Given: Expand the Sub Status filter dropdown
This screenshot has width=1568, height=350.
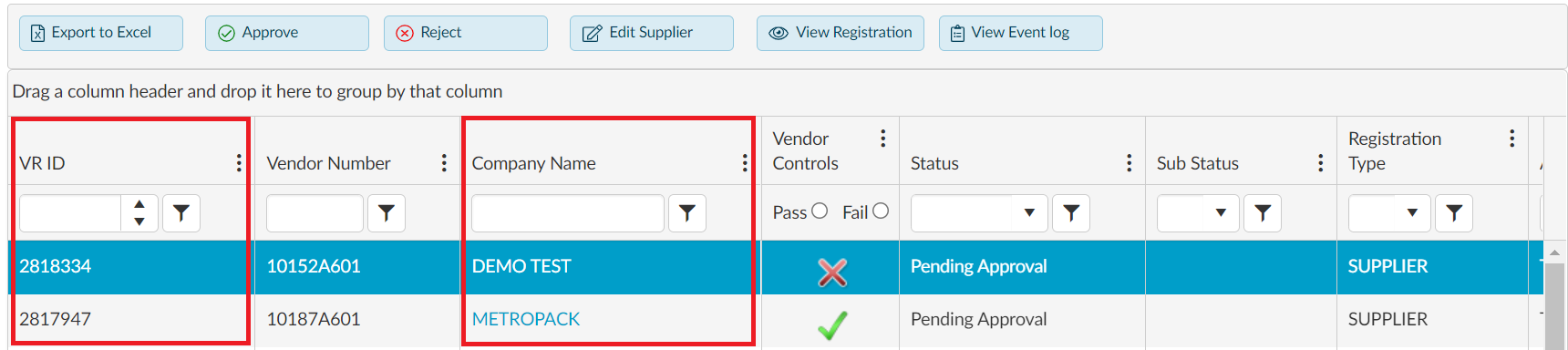Looking at the screenshot, I should pyautogui.click(x=1221, y=213).
